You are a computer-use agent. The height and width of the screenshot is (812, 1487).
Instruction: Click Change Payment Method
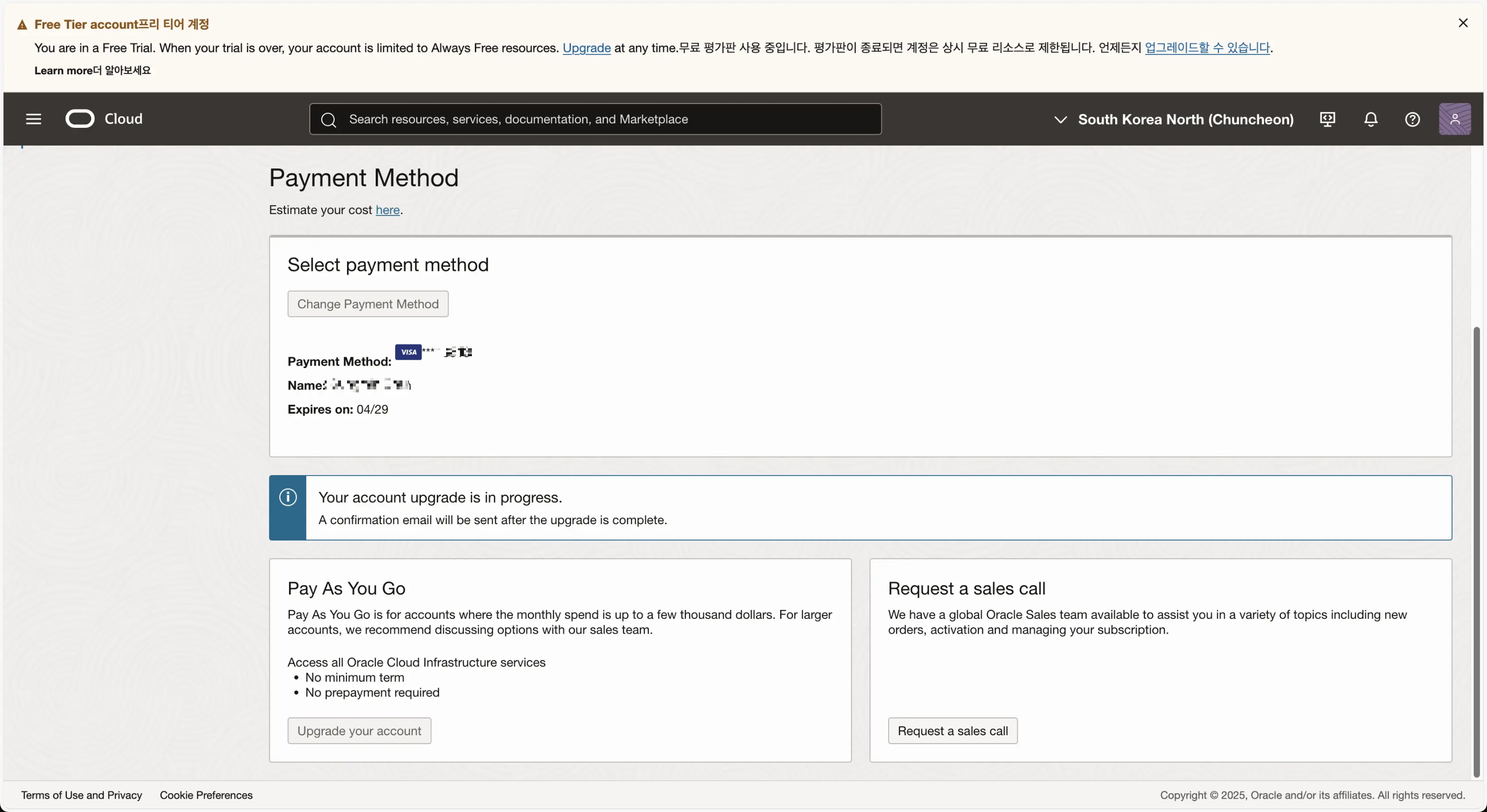pos(368,304)
